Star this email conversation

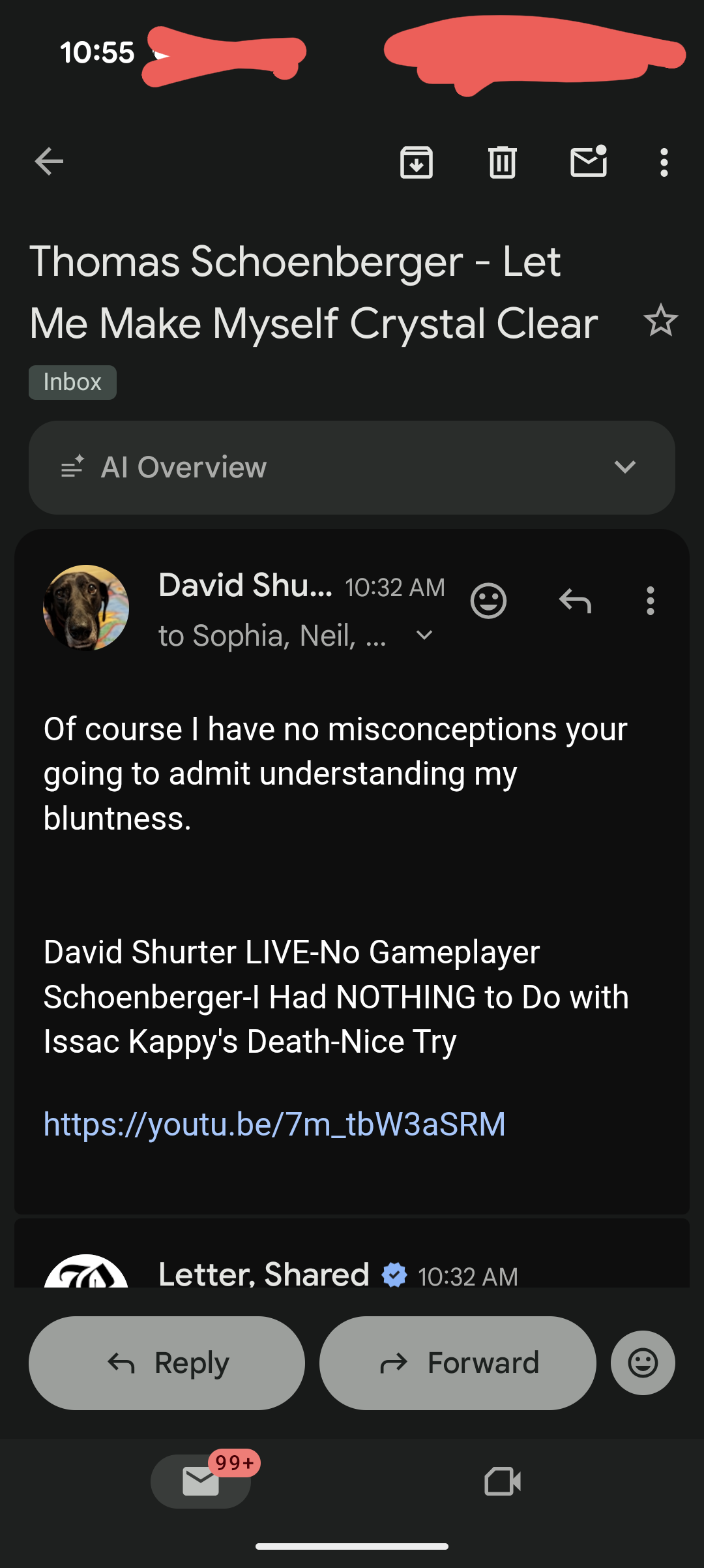pos(660,321)
